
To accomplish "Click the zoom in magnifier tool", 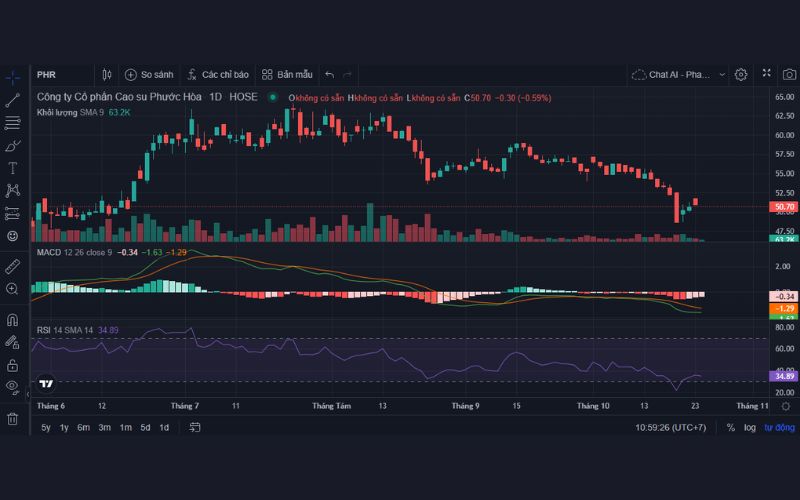I will click(x=13, y=289).
